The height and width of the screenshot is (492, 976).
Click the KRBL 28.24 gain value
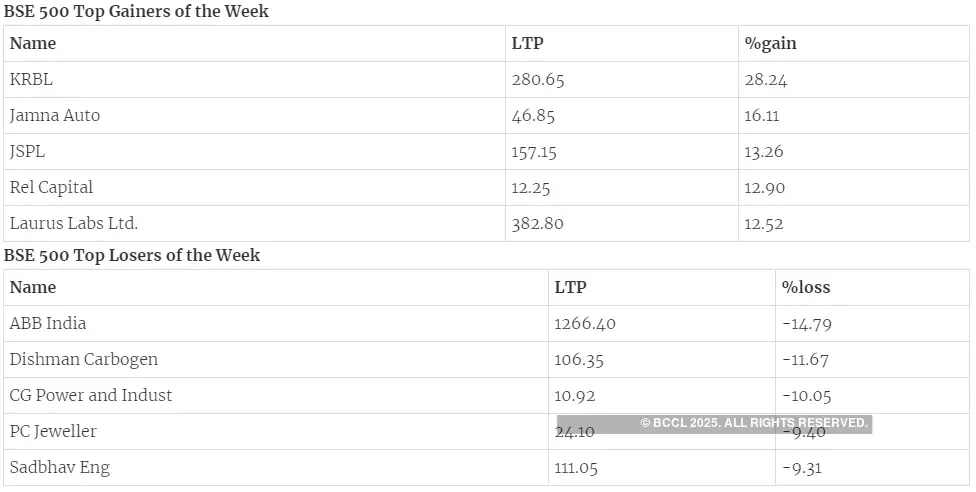point(766,80)
